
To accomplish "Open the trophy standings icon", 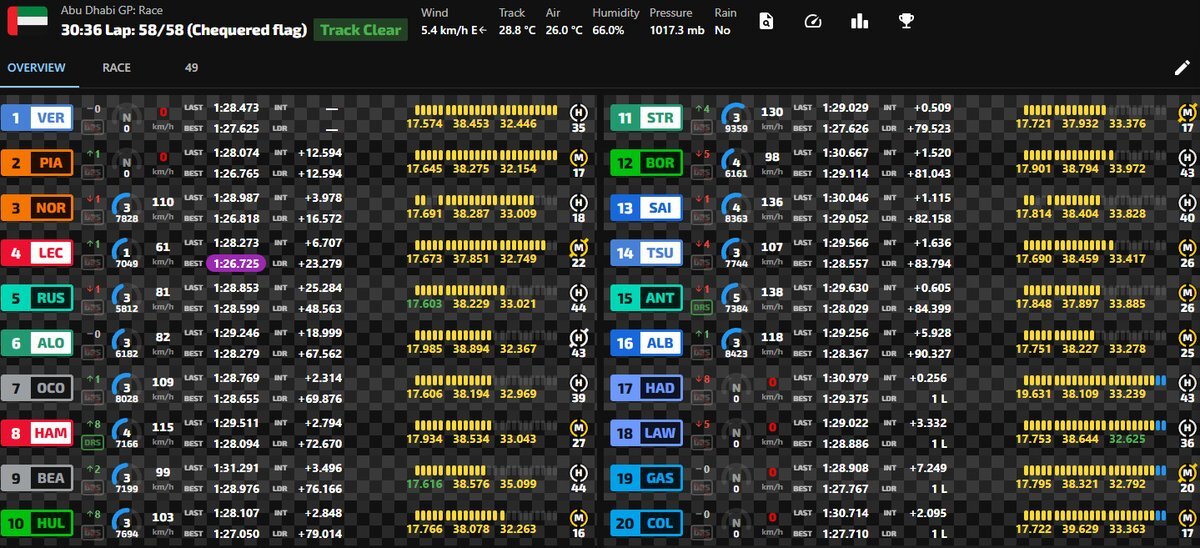I will (906, 21).
